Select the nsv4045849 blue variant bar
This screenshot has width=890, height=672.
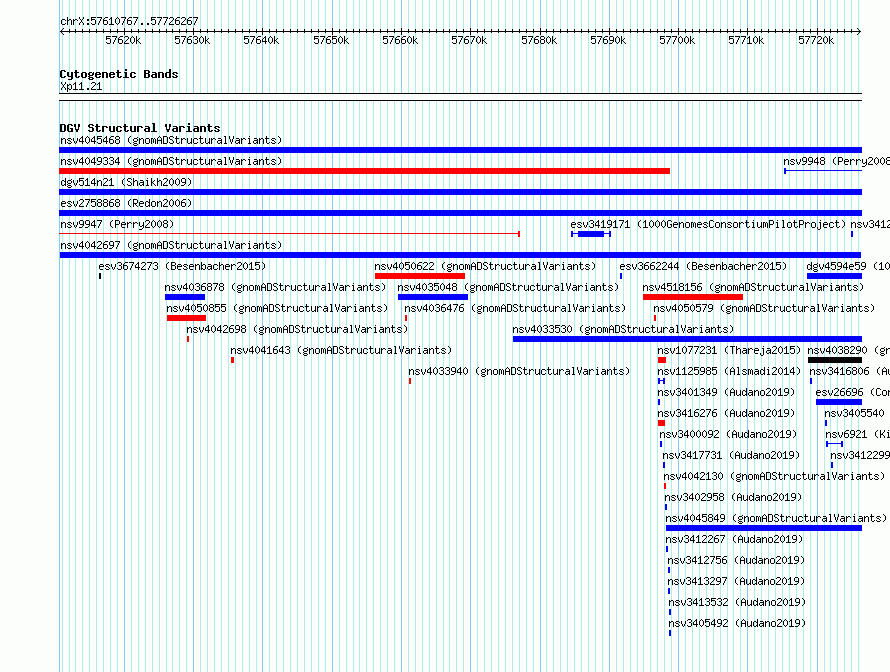(x=764, y=528)
